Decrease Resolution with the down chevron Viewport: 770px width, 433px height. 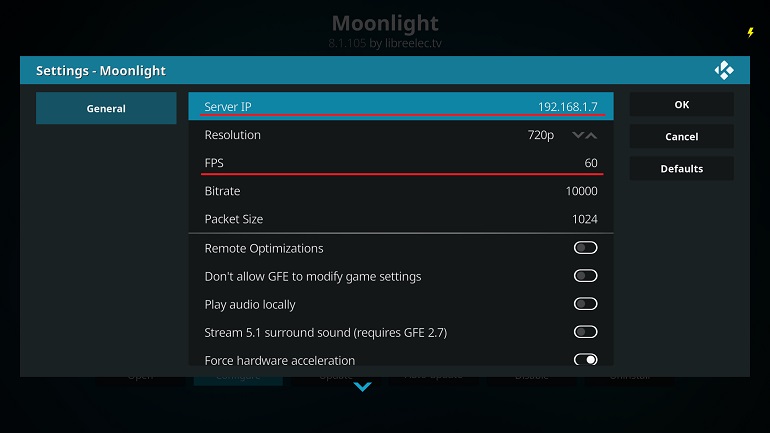tap(578, 135)
